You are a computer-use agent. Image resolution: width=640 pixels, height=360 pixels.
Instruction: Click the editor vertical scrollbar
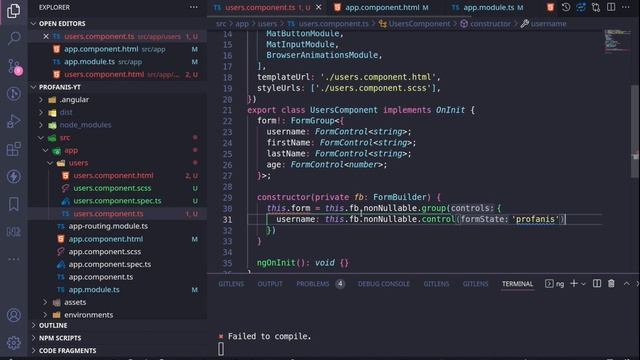tap(635, 131)
